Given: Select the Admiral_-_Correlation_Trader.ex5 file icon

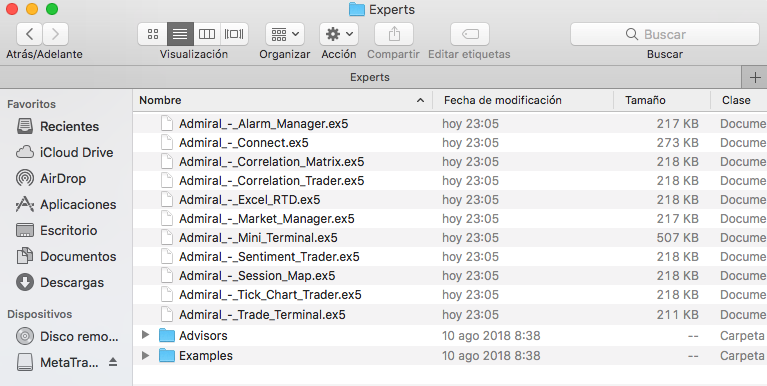Looking at the screenshot, I should click(167, 181).
